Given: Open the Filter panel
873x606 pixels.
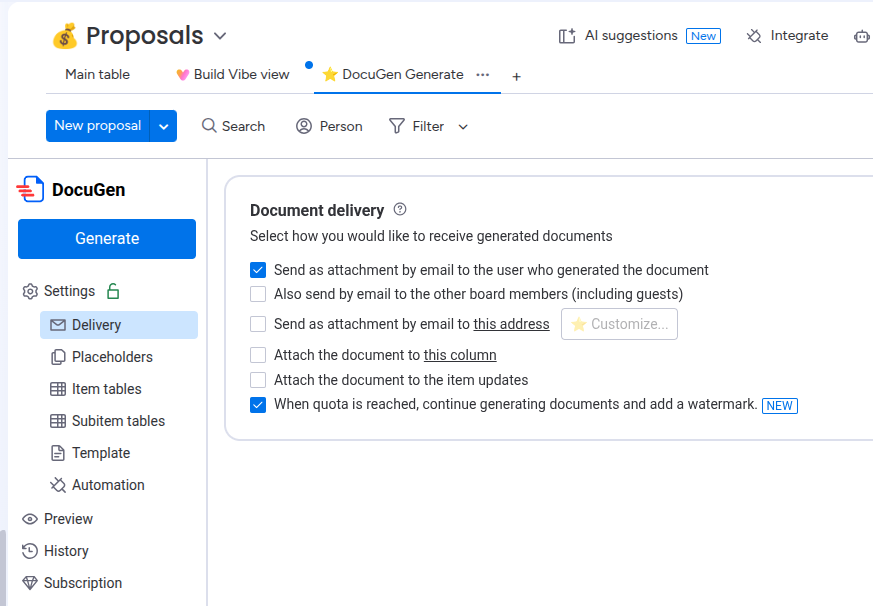Looking at the screenshot, I should pos(428,126).
